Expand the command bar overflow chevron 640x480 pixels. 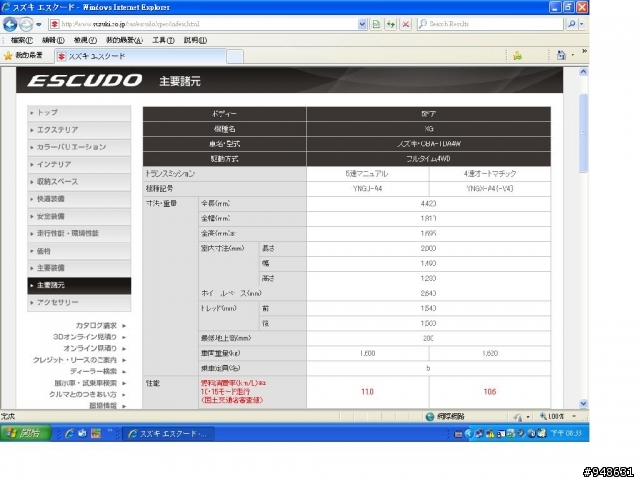[x=584, y=51]
